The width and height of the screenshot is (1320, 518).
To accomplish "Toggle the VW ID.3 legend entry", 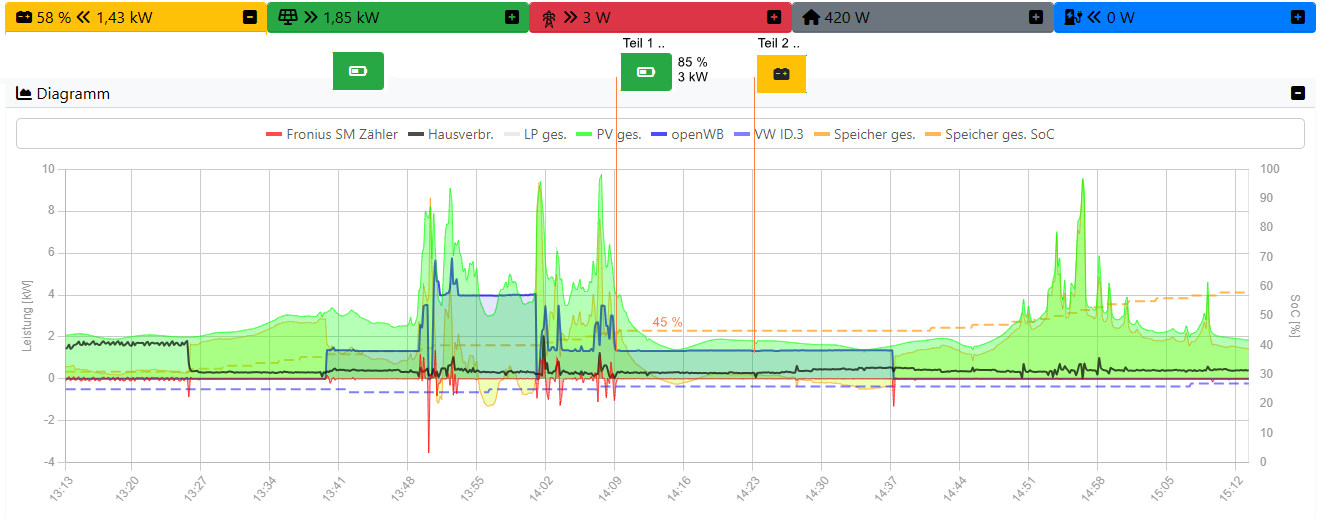I will [768, 134].
